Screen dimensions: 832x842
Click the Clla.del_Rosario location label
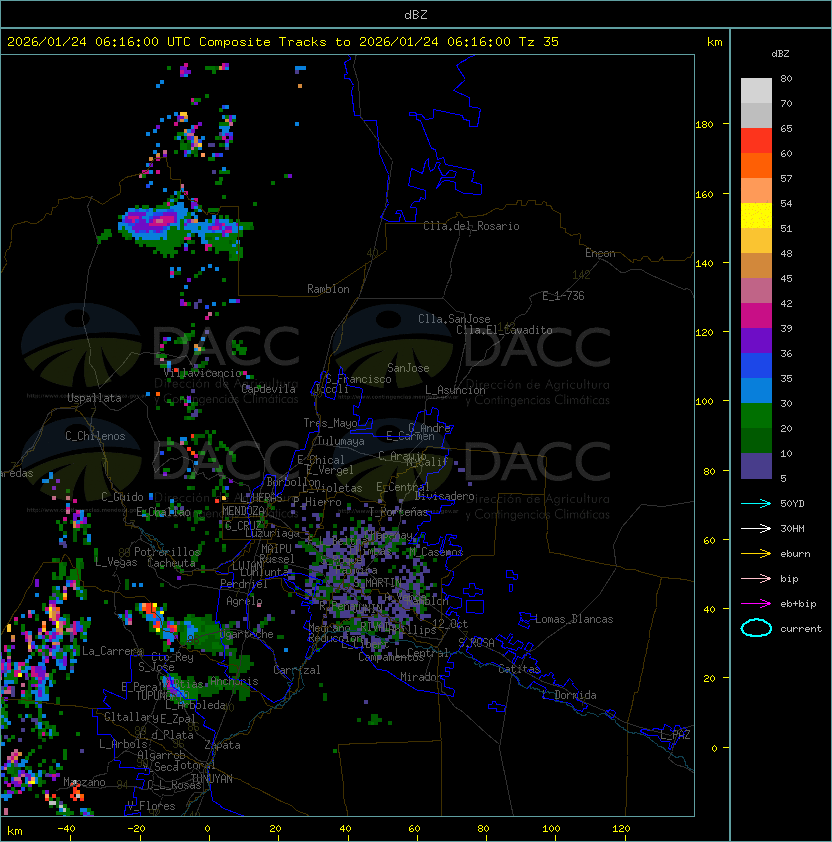point(471,226)
